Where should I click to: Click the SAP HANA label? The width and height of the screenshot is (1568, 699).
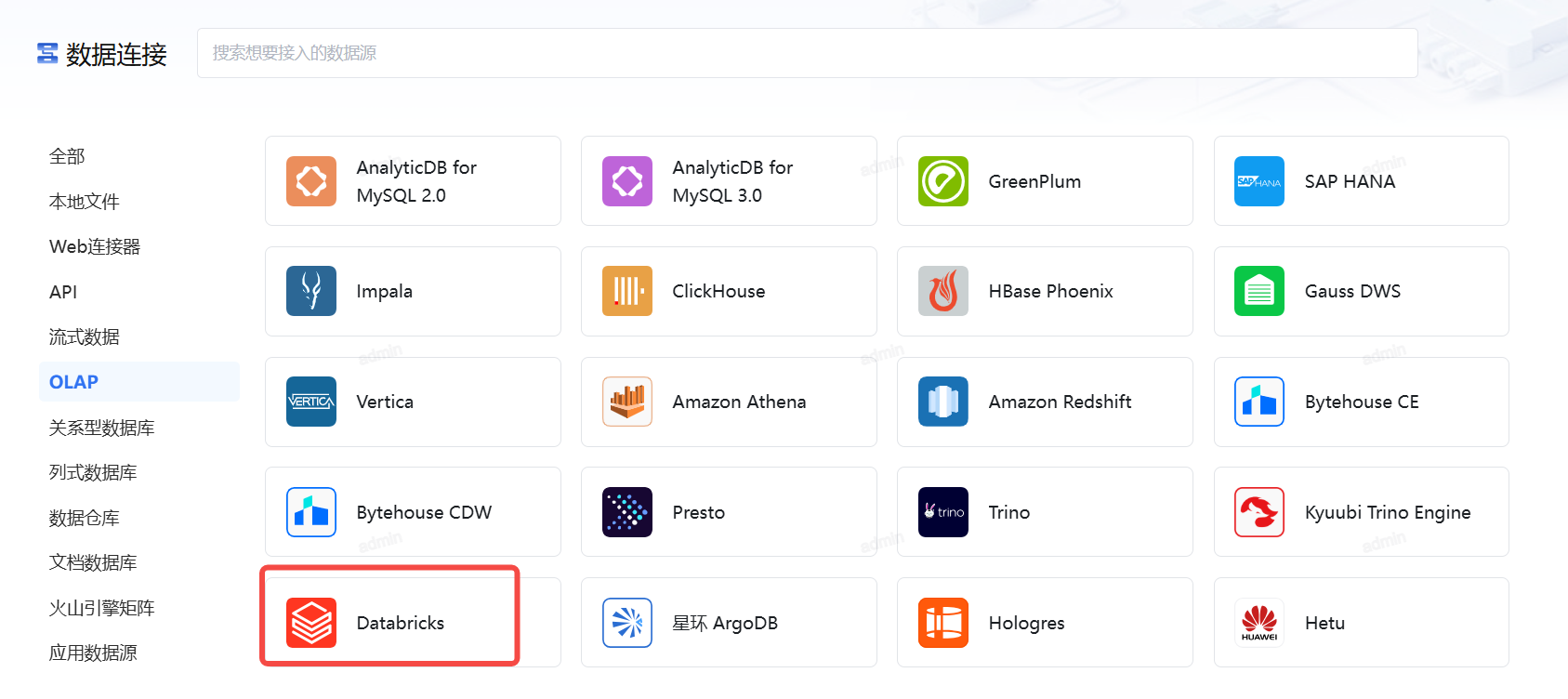pyautogui.click(x=1350, y=181)
